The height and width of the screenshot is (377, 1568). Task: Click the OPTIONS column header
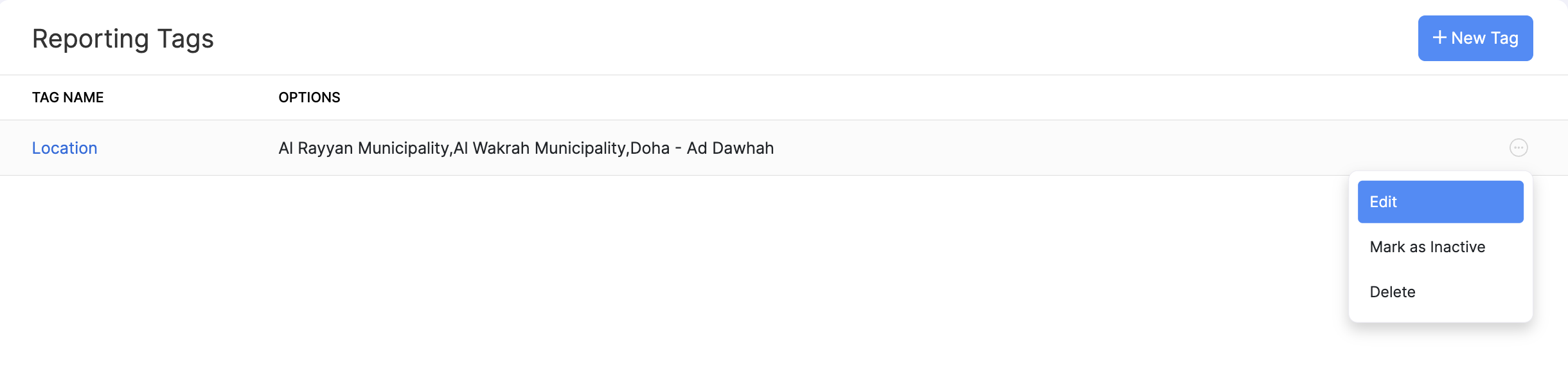click(x=309, y=97)
